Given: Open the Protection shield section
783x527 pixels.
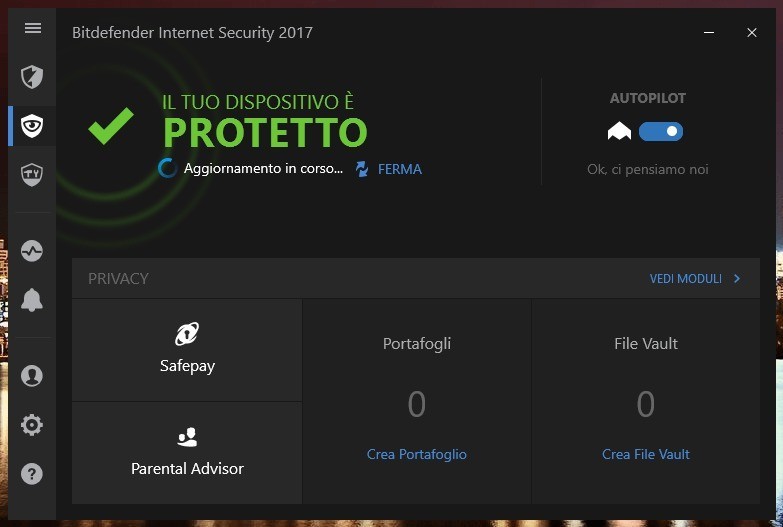Looking at the screenshot, I should click(x=32, y=76).
